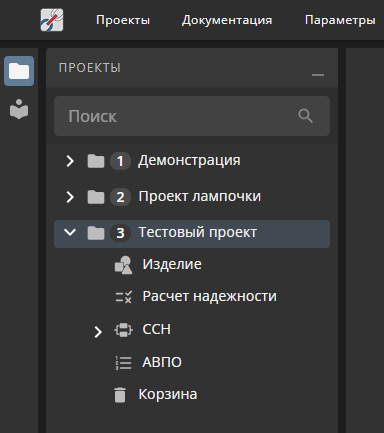
Task: Minimize the ПРОЕКТЫ panel
Action: pyautogui.click(x=318, y=75)
